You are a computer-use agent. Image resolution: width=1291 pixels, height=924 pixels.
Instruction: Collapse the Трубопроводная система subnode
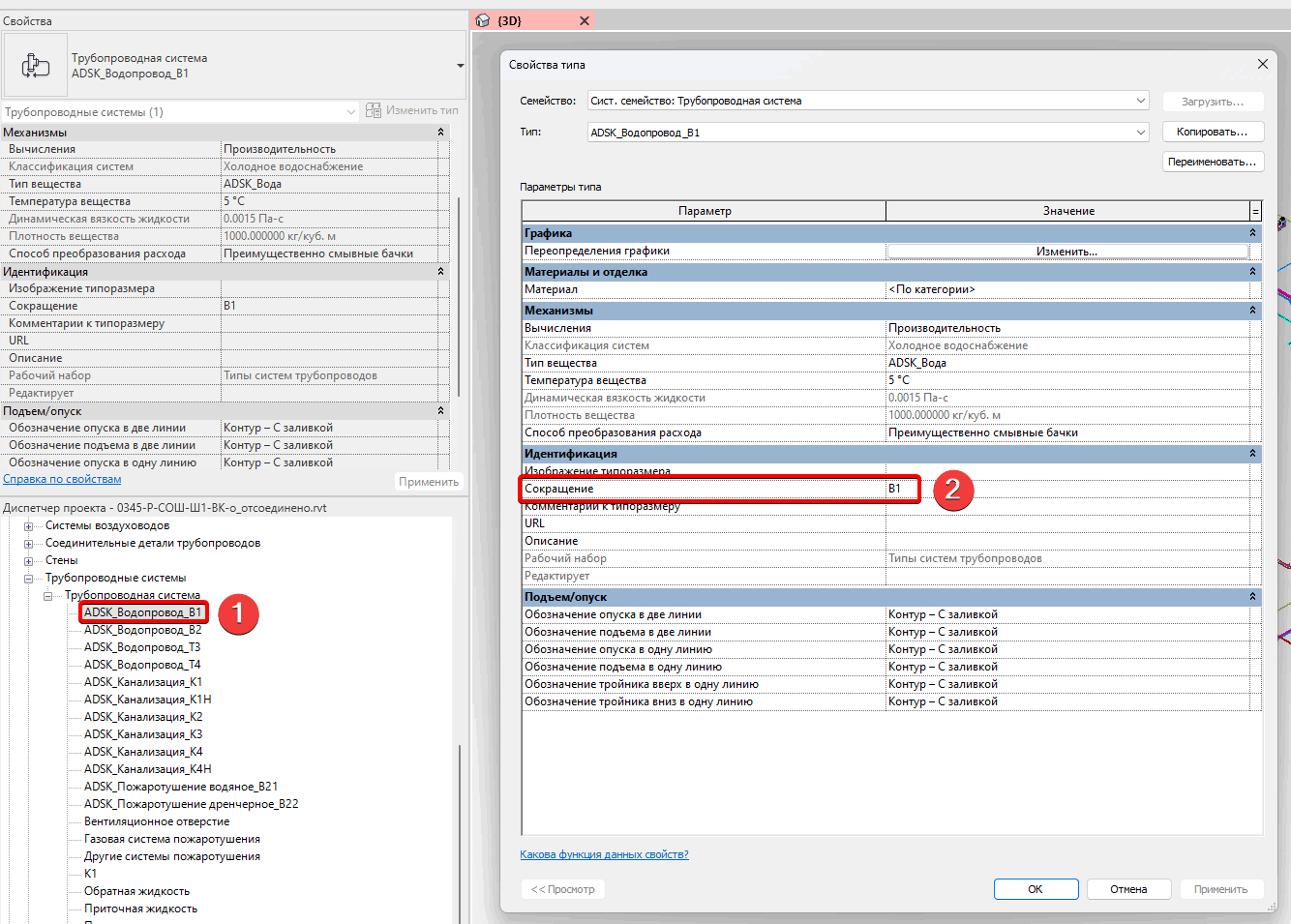coord(47,596)
